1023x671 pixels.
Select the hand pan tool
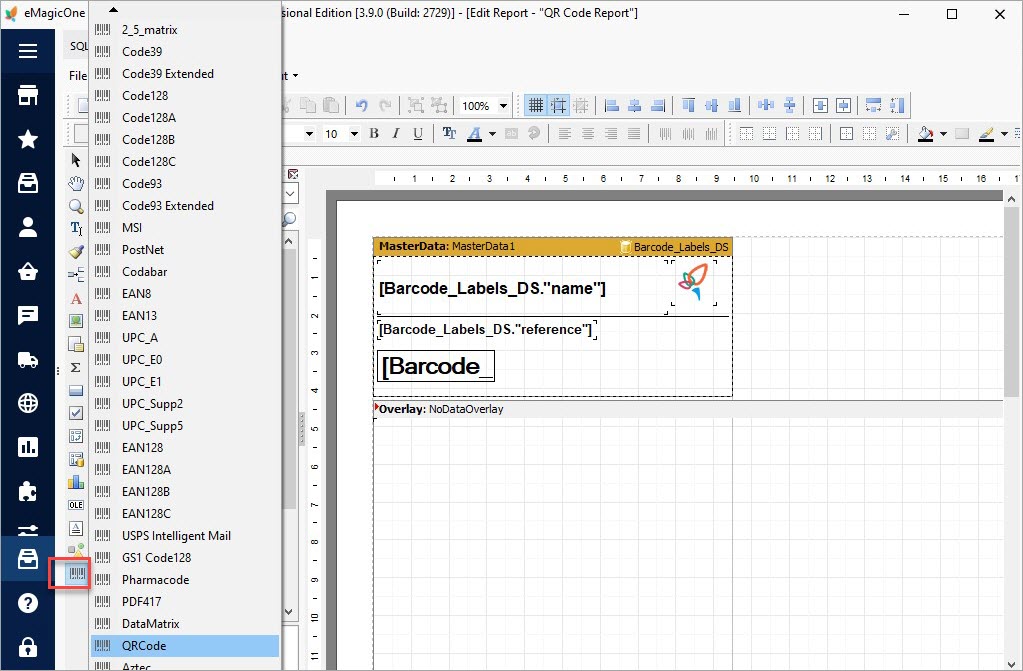point(76,183)
